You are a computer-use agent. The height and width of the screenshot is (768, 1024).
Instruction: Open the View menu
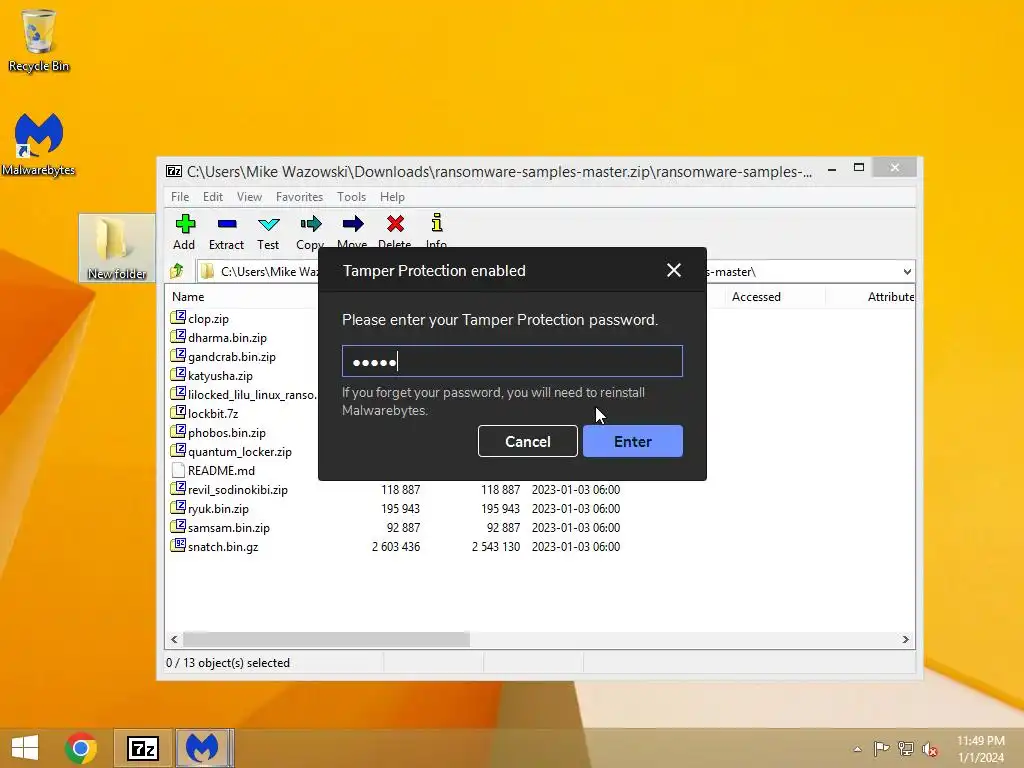click(249, 197)
